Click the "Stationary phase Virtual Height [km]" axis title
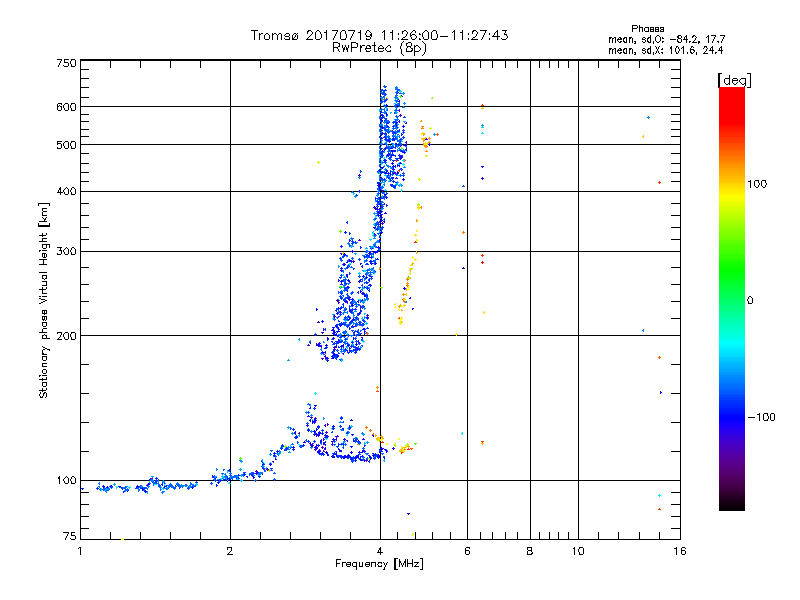800x600 pixels. [x=44, y=301]
